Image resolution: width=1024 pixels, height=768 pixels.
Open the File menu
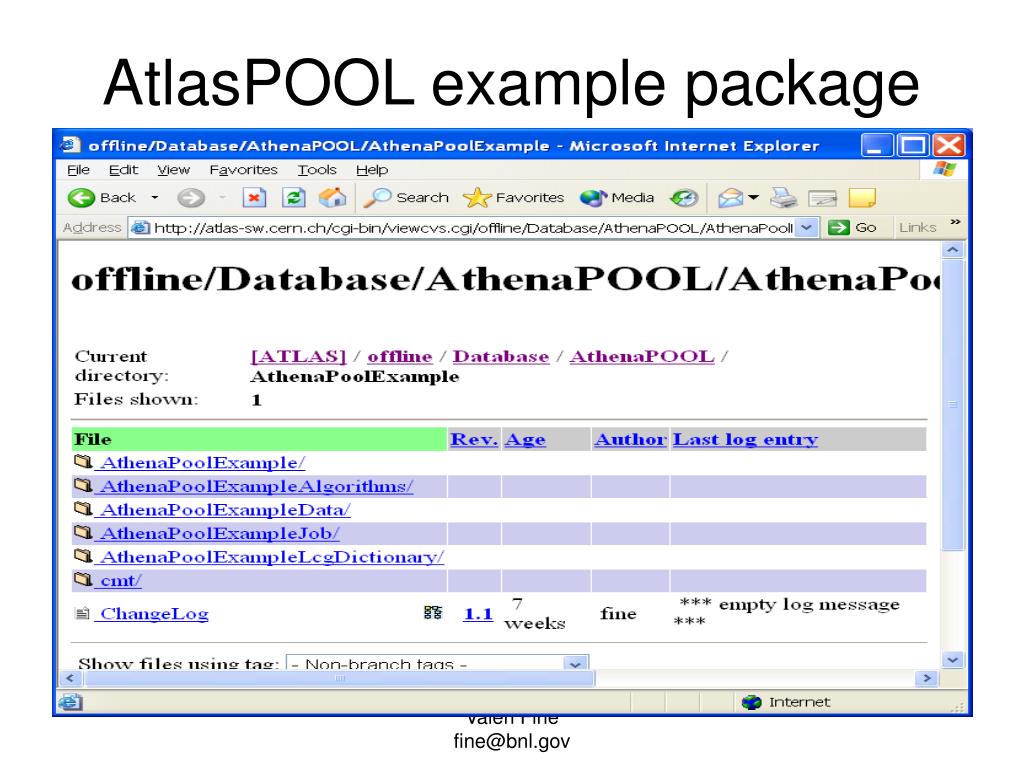point(78,170)
